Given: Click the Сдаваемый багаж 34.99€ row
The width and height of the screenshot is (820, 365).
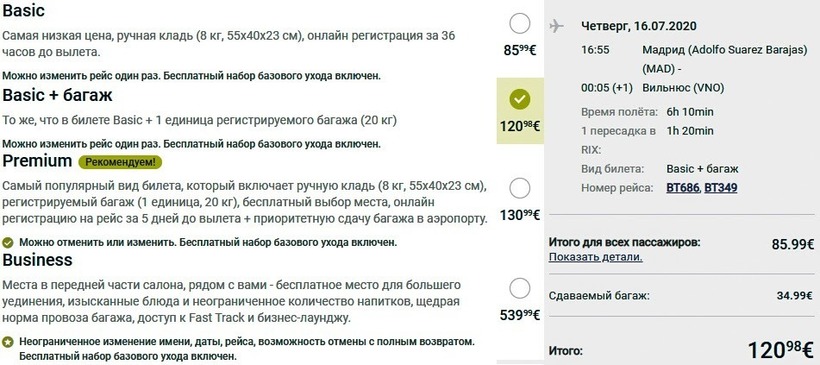Looking at the screenshot, I should [x=681, y=296].
